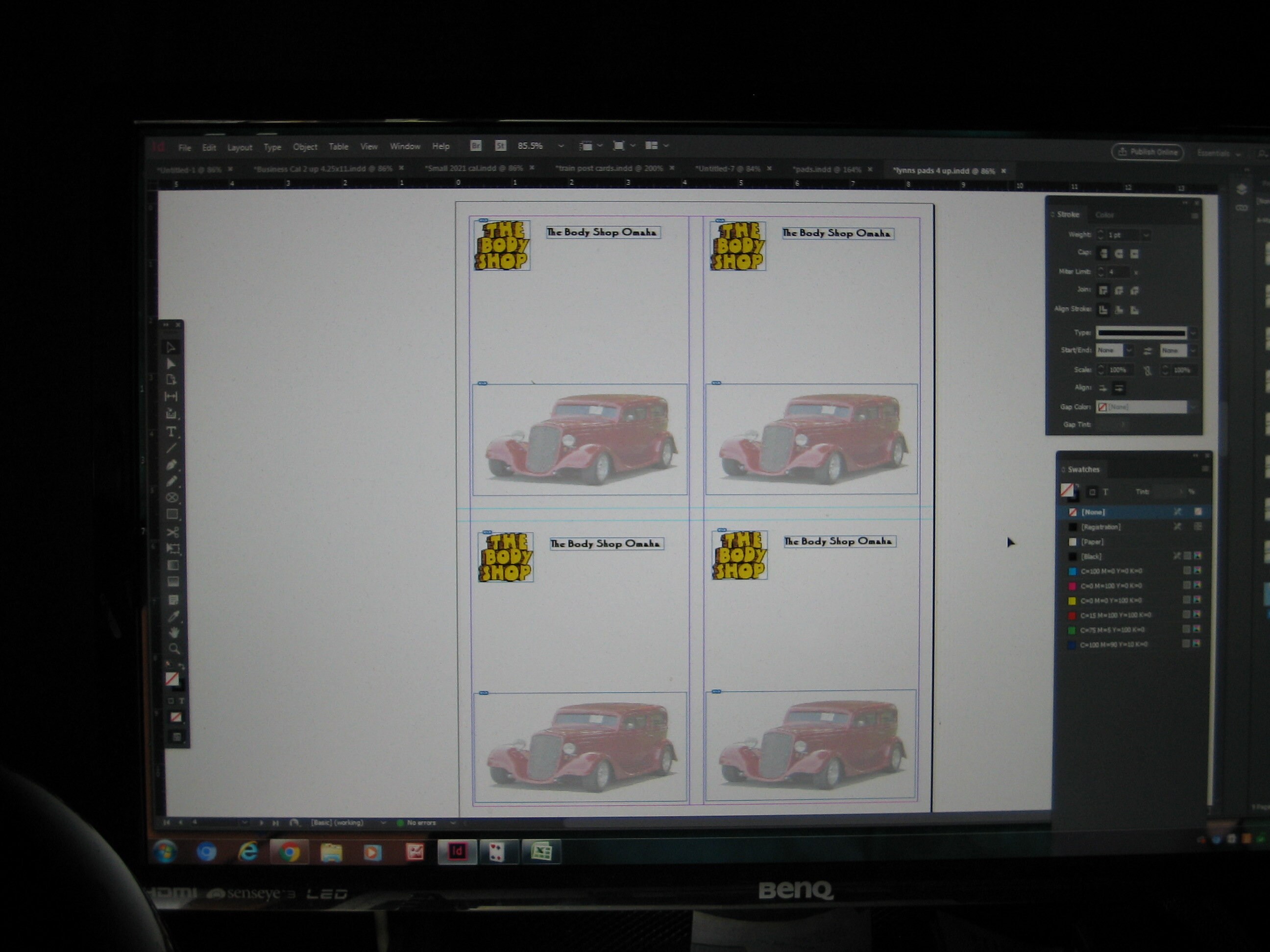
Task: Open Excel from Windows taskbar
Action: click(541, 852)
